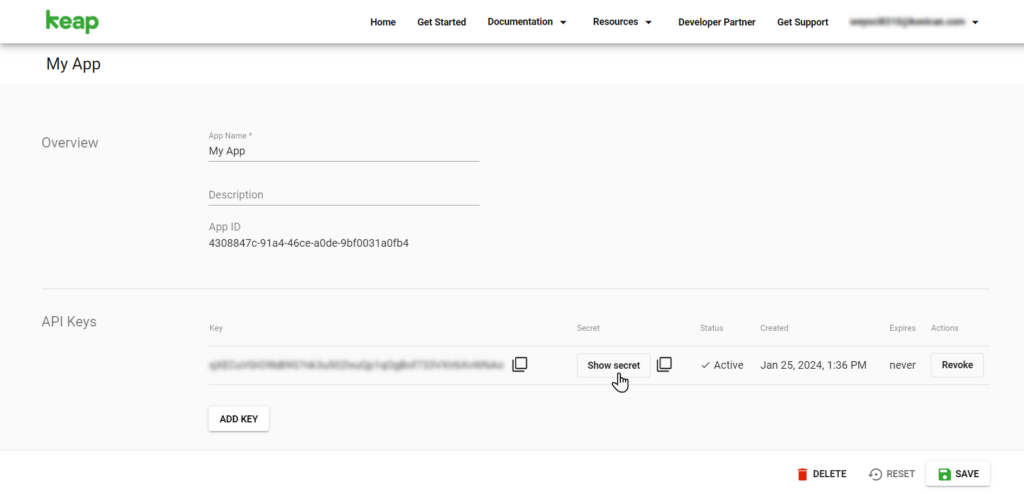The height and width of the screenshot is (494, 1024).
Task: Go to Home in the navigation bar
Action: 383,22
